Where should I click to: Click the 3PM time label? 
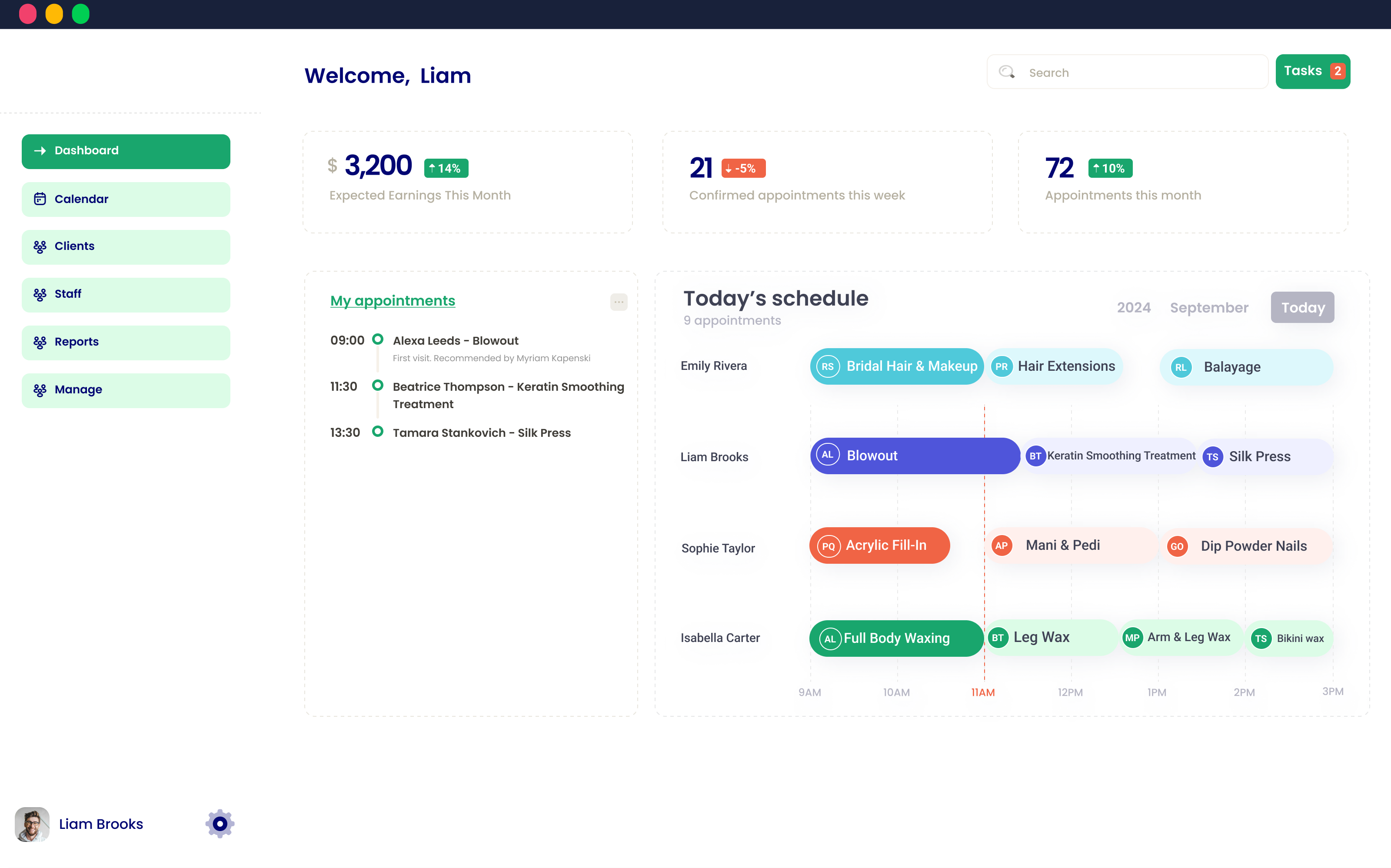[1332, 691]
